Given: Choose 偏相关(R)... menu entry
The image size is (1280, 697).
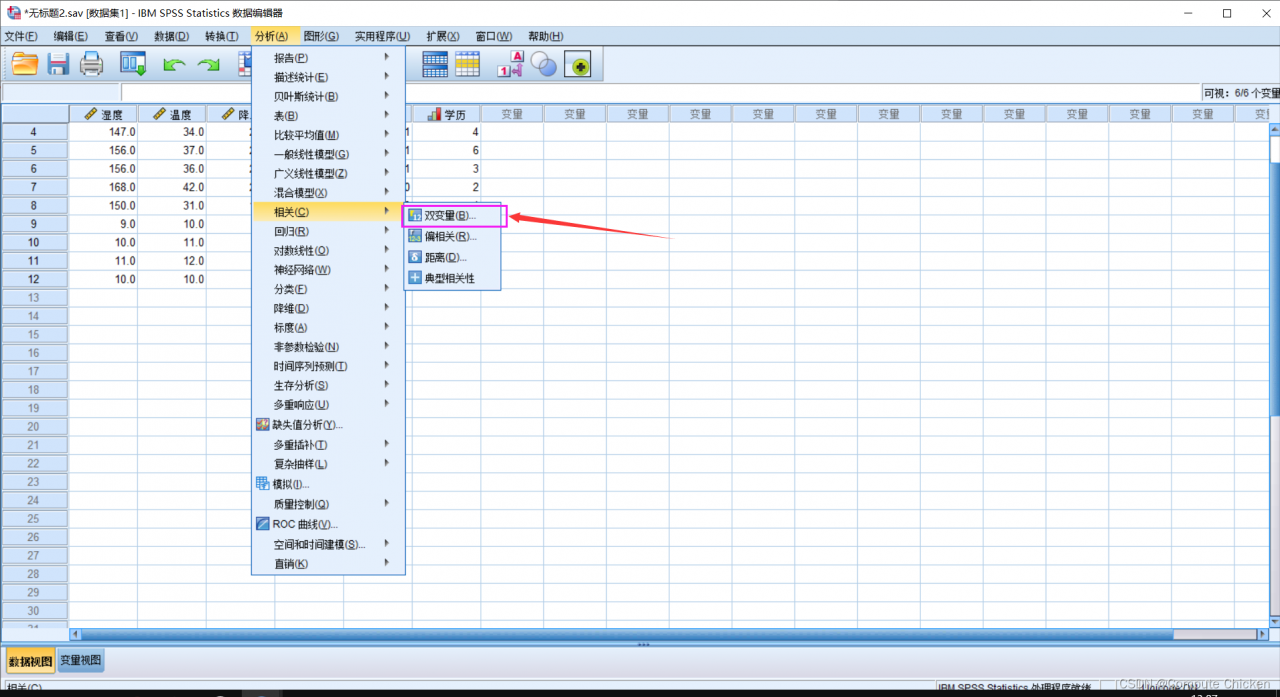Looking at the screenshot, I should coord(452,237).
